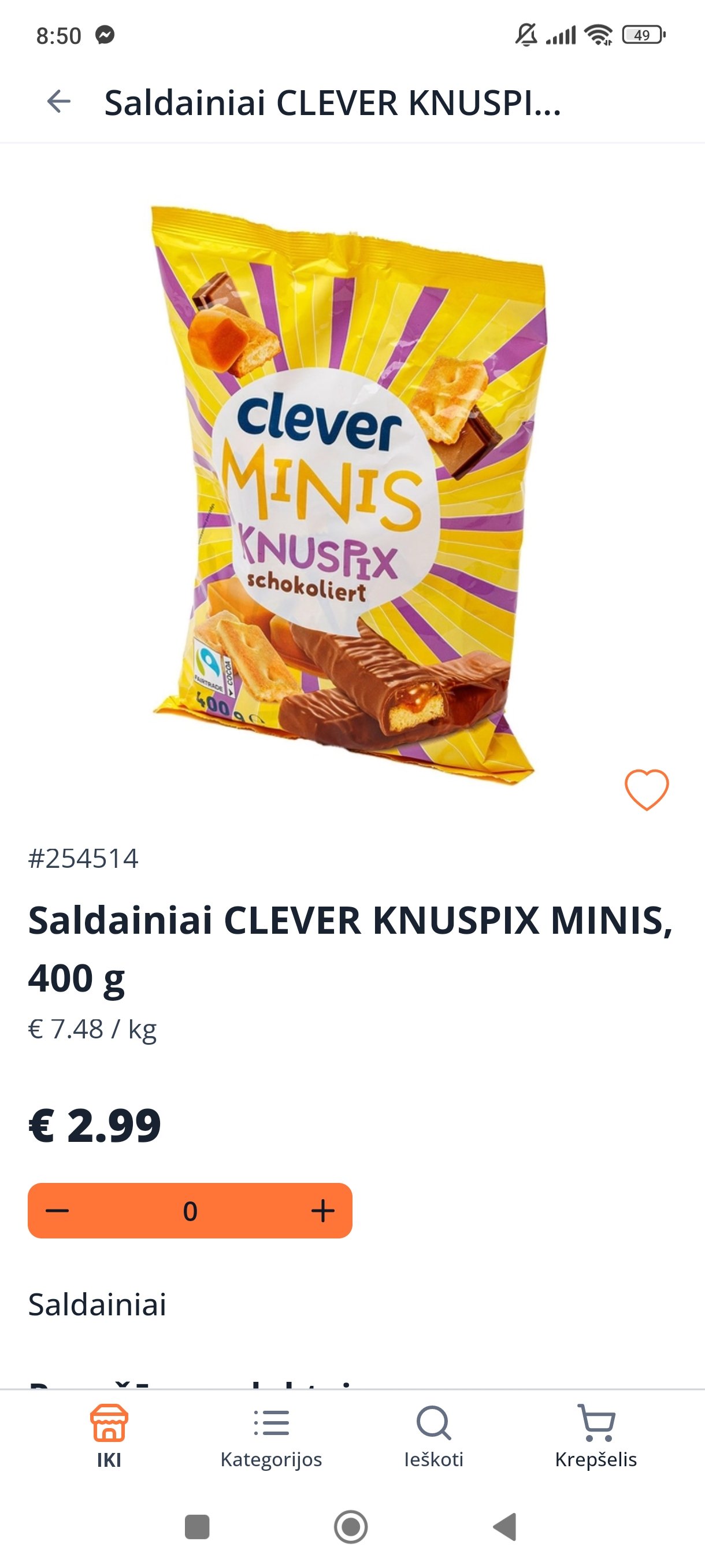
Task: Tap the Android recent apps square button
Action: coord(197,1526)
